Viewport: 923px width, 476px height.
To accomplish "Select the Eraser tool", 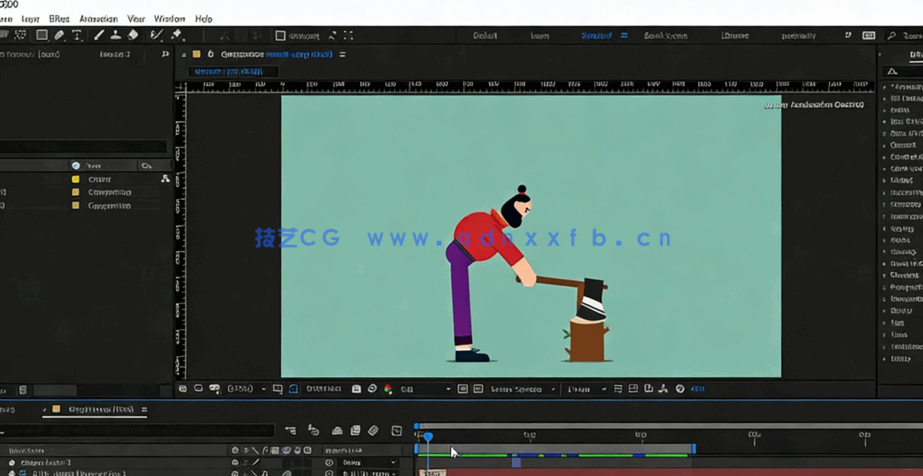I will point(133,35).
